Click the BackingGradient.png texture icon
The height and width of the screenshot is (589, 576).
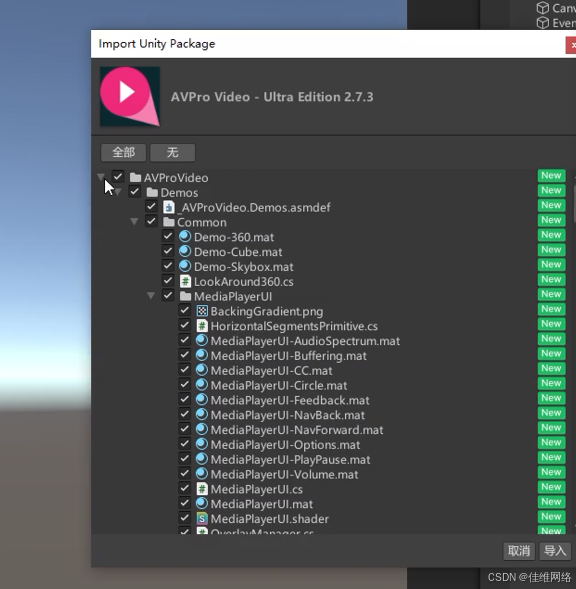tap(202, 311)
